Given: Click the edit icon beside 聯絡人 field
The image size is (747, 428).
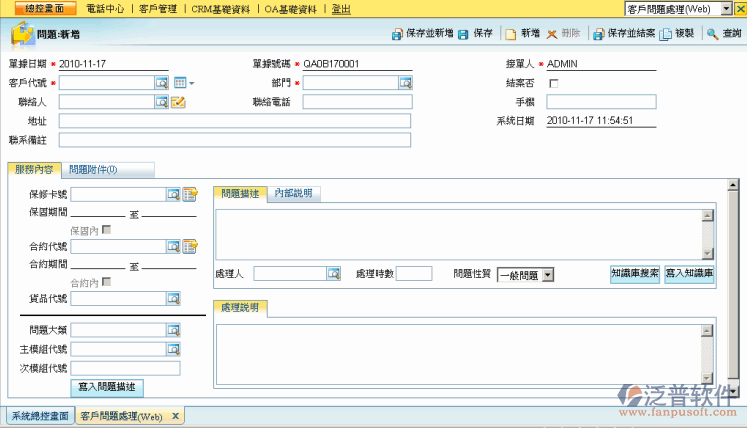Looking at the screenshot, I should (179, 101).
